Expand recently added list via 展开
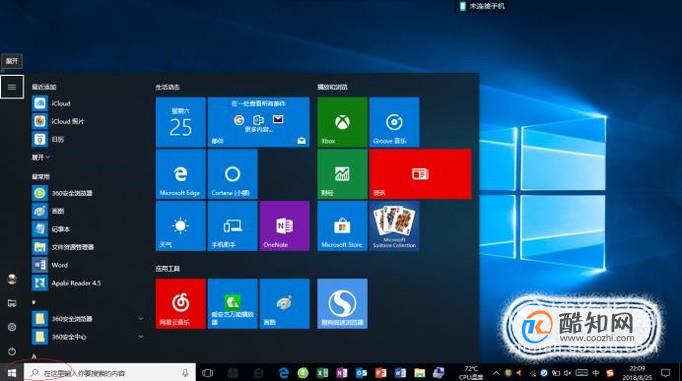 coord(40,157)
